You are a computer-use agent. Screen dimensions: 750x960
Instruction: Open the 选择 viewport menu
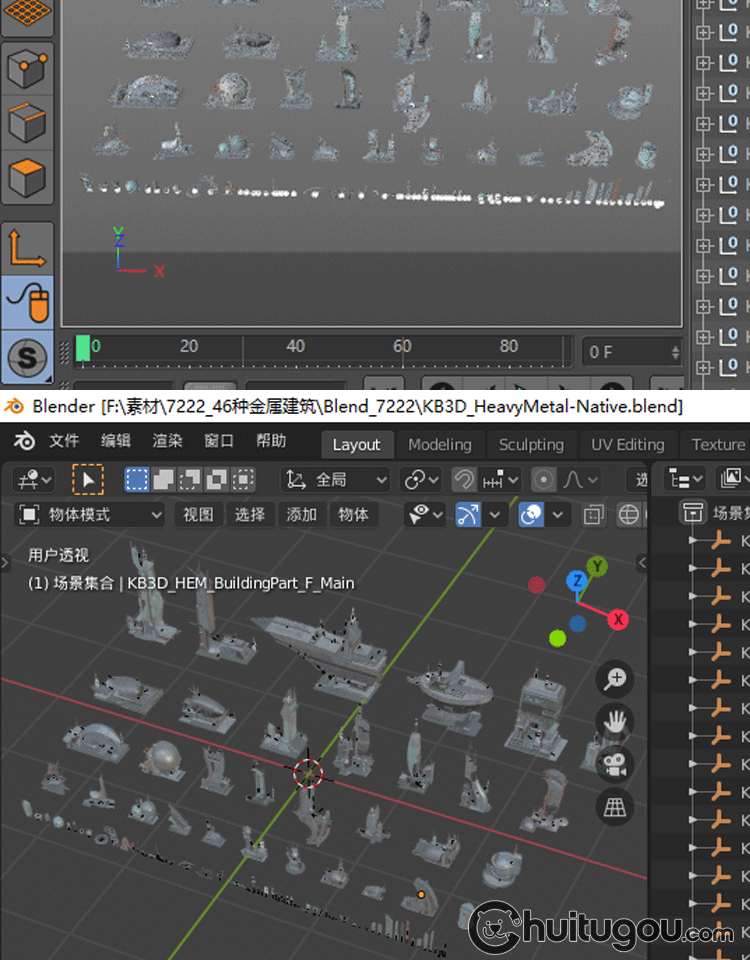tap(250, 514)
